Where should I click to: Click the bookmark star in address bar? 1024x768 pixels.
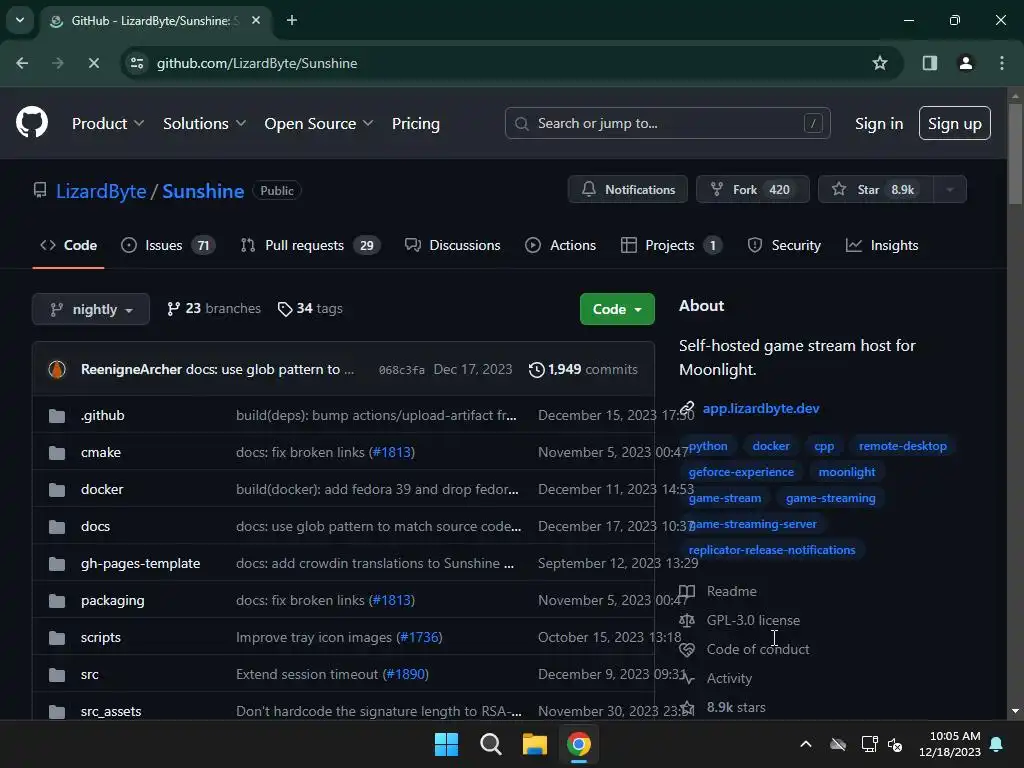[880, 63]
